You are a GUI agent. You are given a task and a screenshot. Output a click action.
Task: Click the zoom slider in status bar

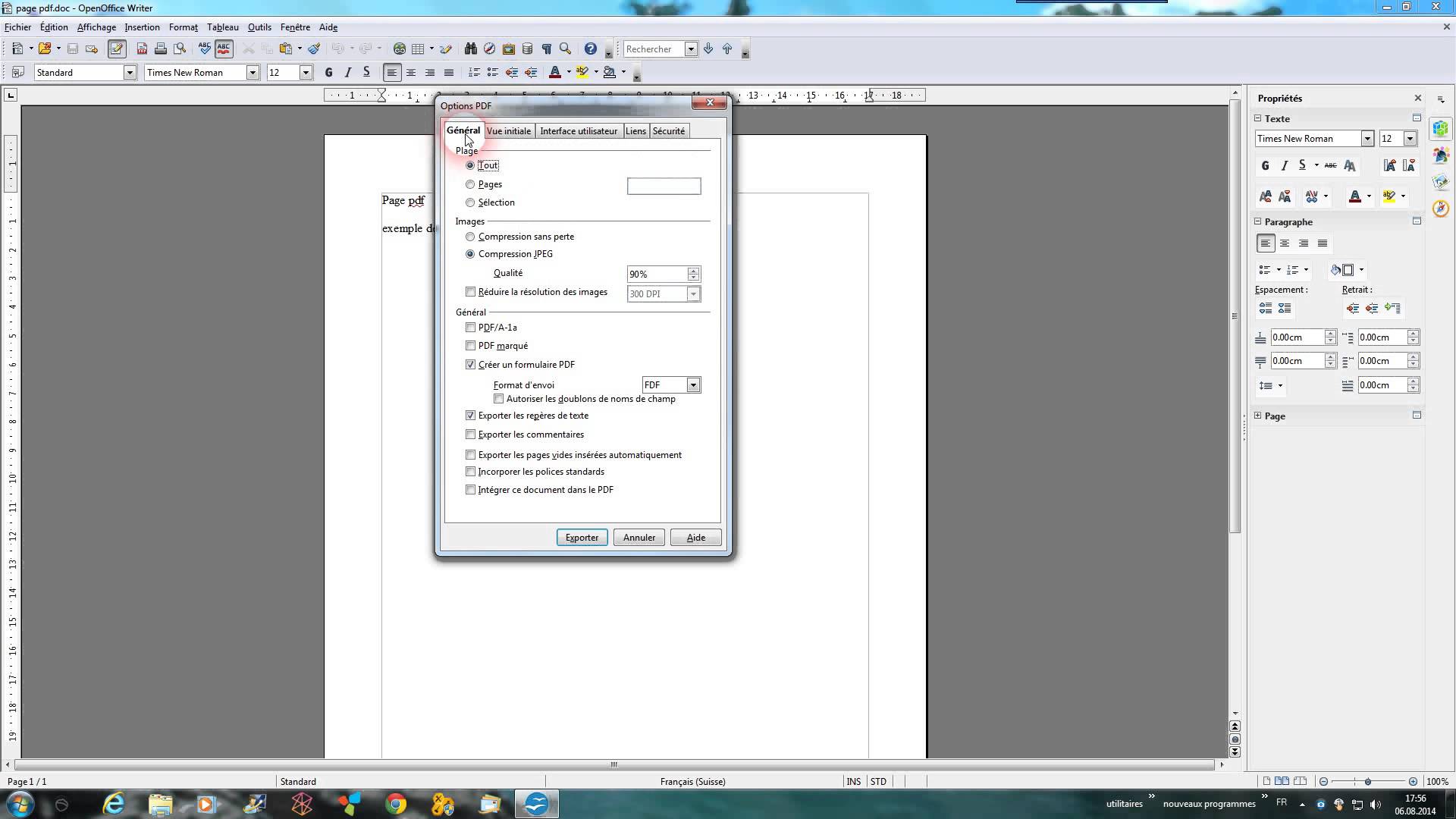[x=1367, y=781]
